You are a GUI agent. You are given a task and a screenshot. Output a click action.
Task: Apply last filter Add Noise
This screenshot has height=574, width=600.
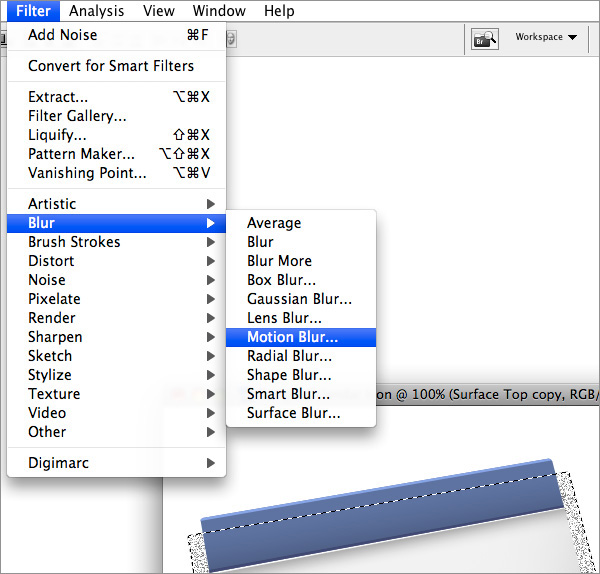pyautogui.click(x=116, y=35)
